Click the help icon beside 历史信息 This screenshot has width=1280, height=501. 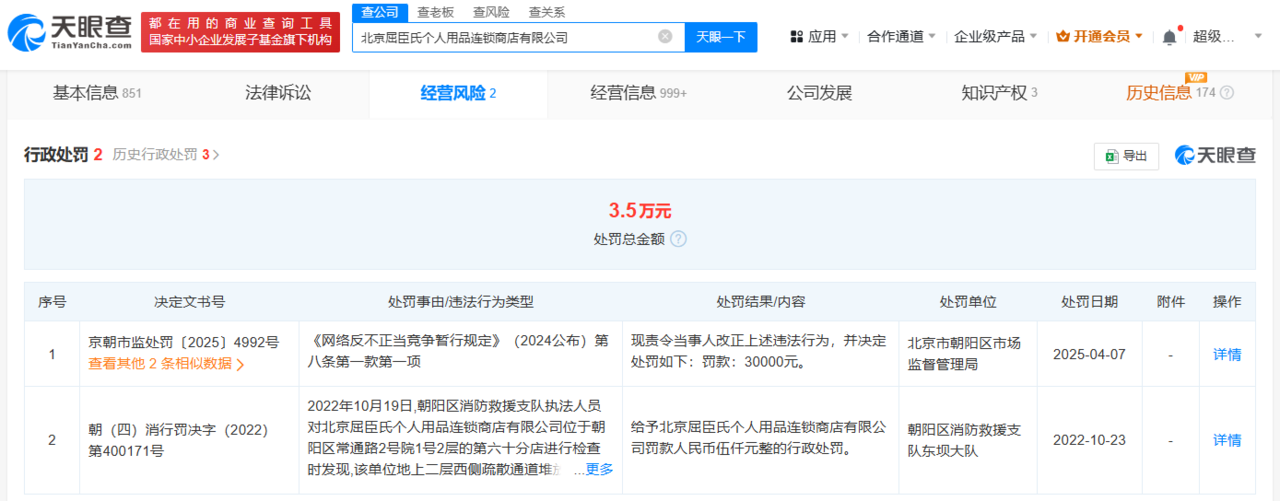[1227, 93]
